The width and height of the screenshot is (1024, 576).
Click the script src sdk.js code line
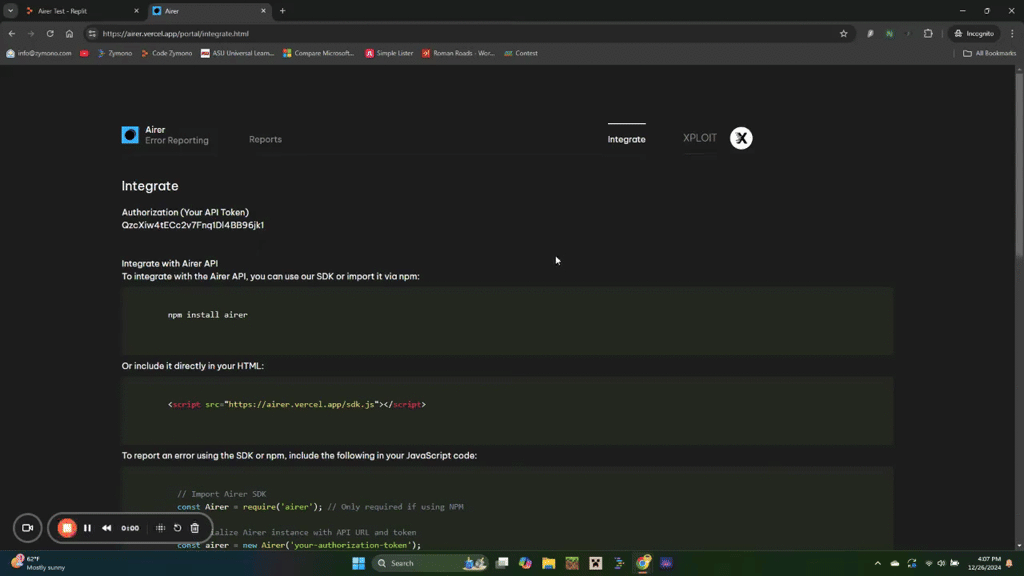pyautogui.click(x=296, y=404)
